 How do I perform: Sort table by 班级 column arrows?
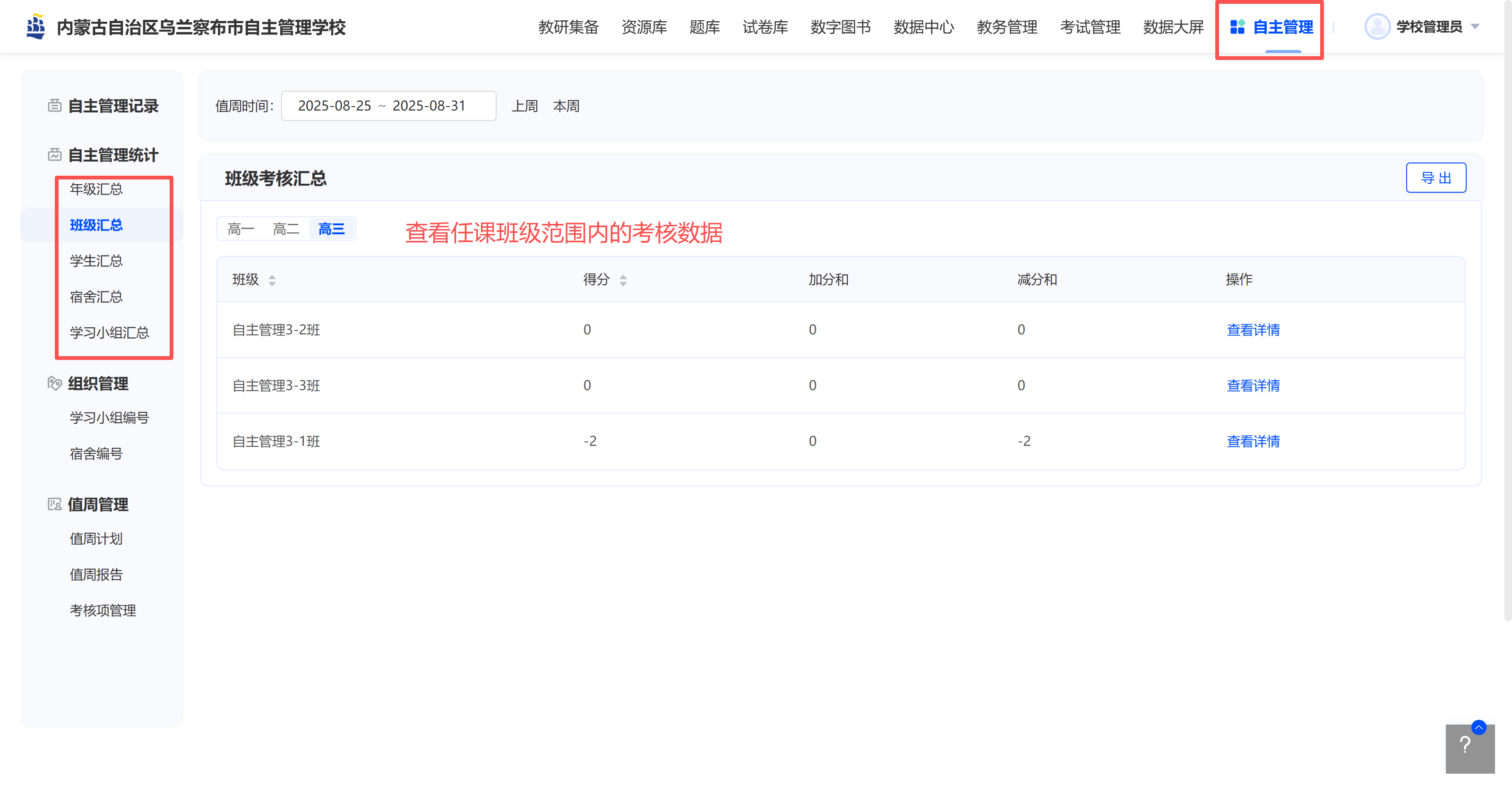click(272, 281)
